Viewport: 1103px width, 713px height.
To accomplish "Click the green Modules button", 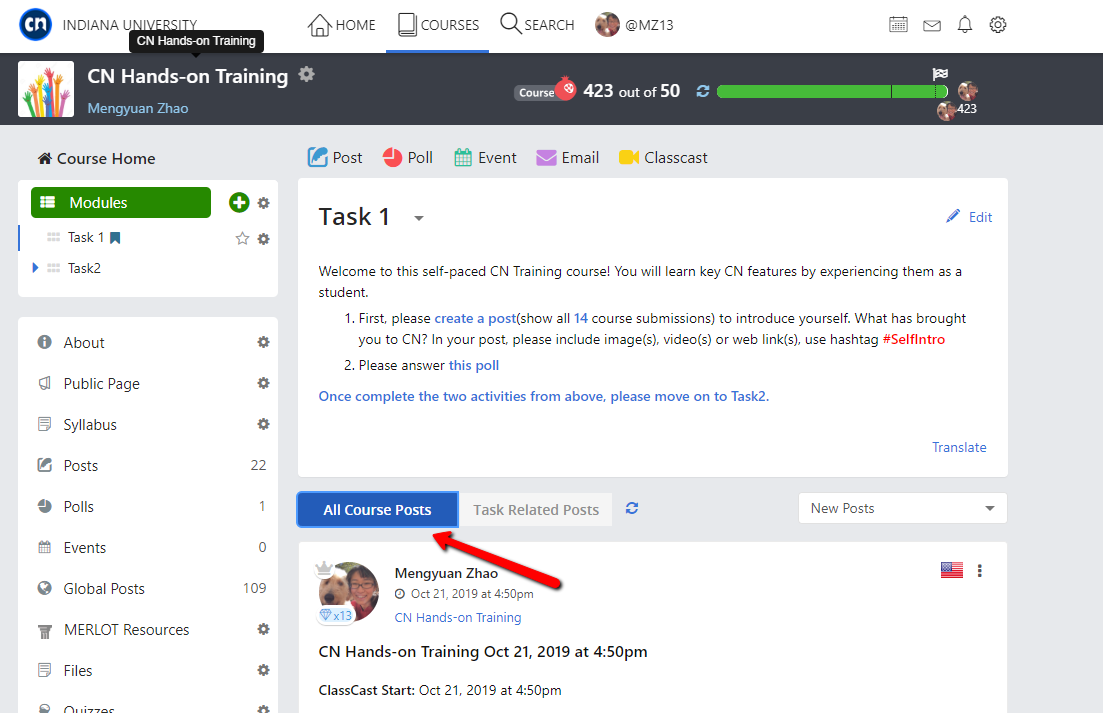I will click(x=121, y=203).
